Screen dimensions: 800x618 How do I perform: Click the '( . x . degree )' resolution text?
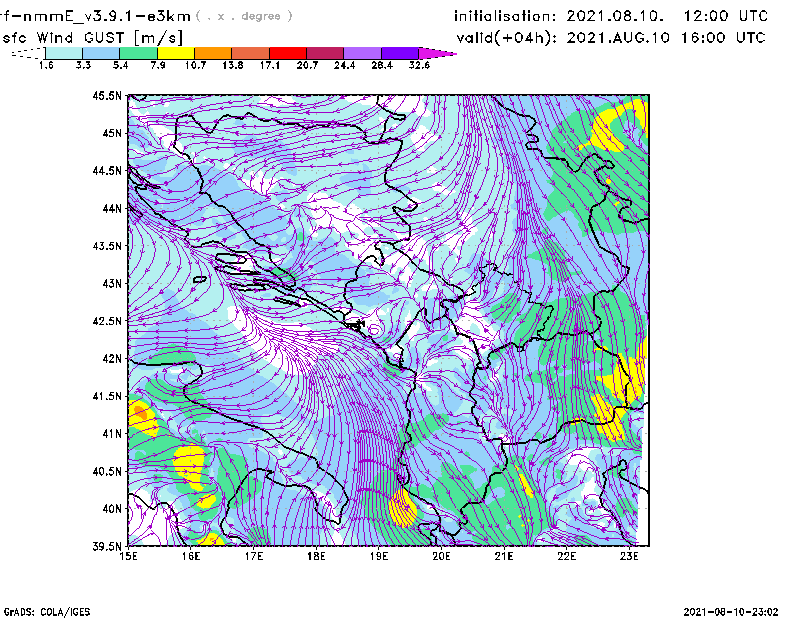pos(244,16)
